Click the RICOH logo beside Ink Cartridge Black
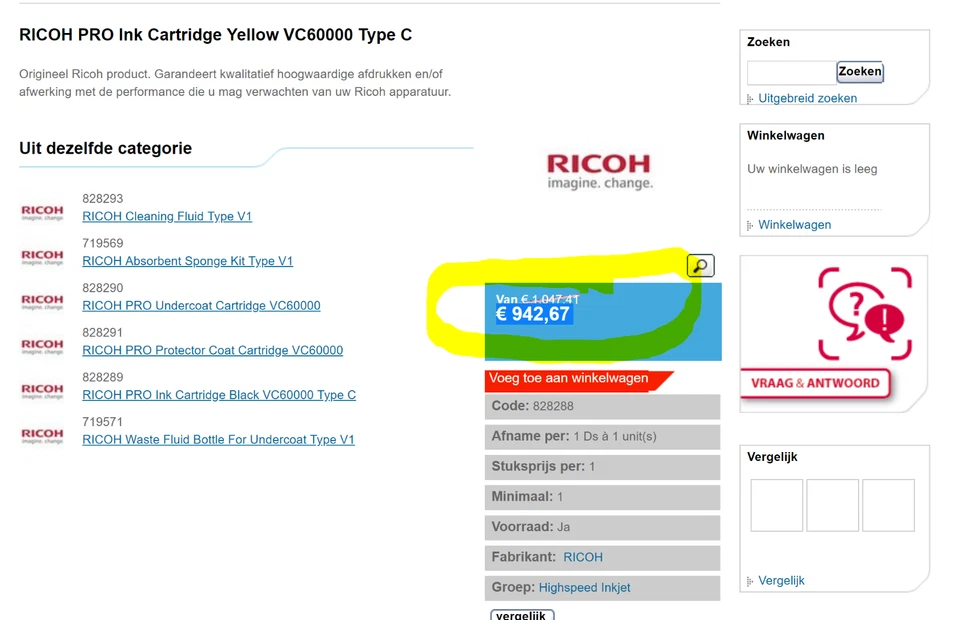The width and height of the screenshot is (960, 620). coord(41,389)
